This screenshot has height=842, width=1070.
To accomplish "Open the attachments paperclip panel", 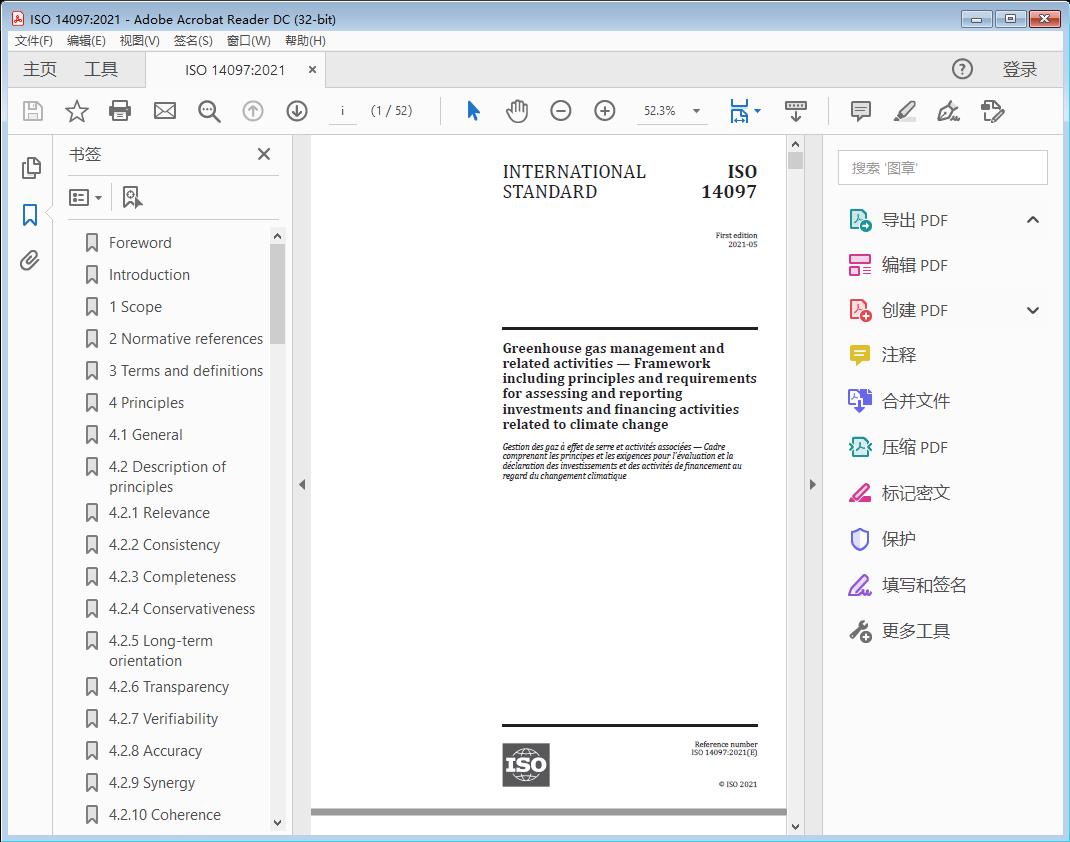I will [x=30, y=262].
